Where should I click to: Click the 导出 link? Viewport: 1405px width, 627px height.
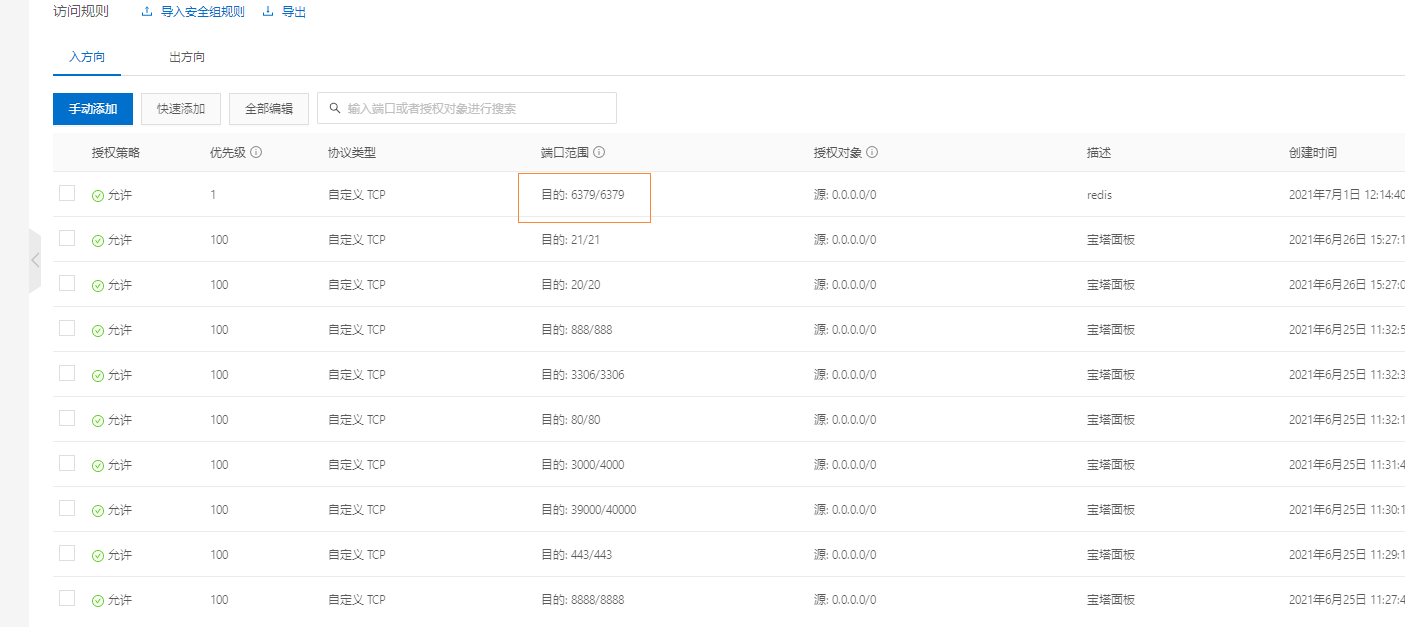coord(294,12)
